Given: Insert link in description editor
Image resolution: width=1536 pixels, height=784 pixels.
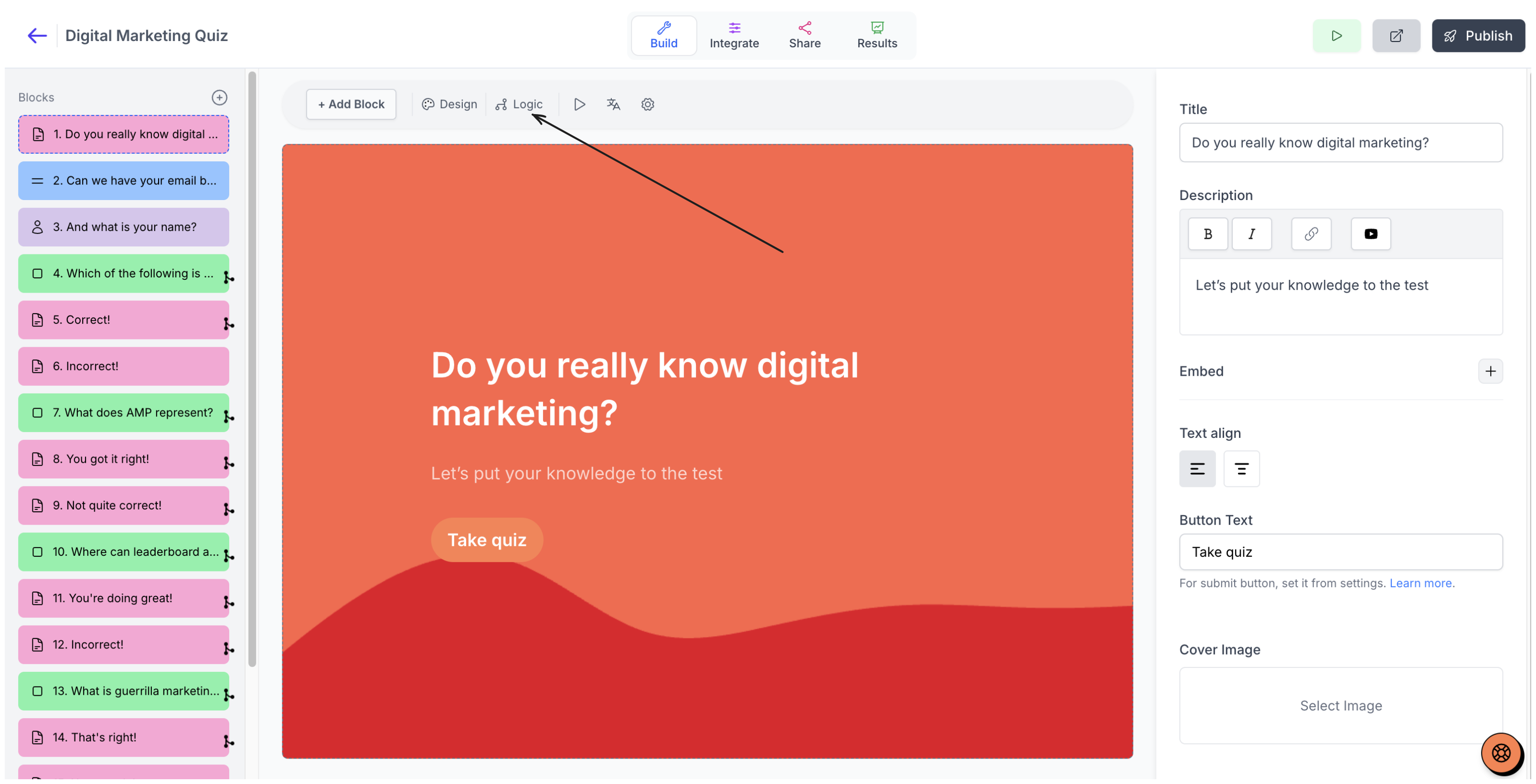Looking at the screenshot, I should click(x=1311, y=233).
